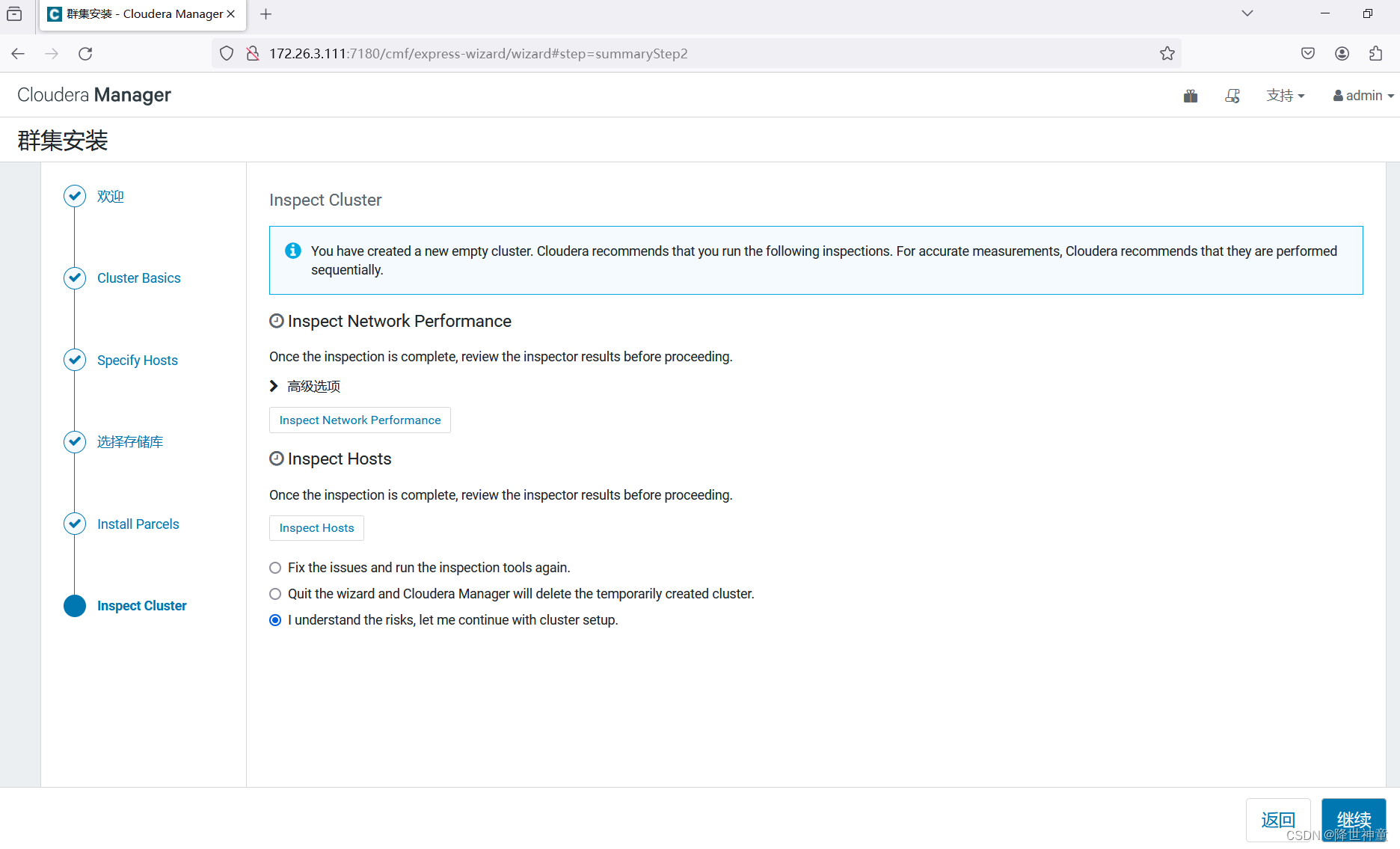Expand the 高级选项 section
This screenshot has height=849, width=1400.
click(x=304, y=386)
